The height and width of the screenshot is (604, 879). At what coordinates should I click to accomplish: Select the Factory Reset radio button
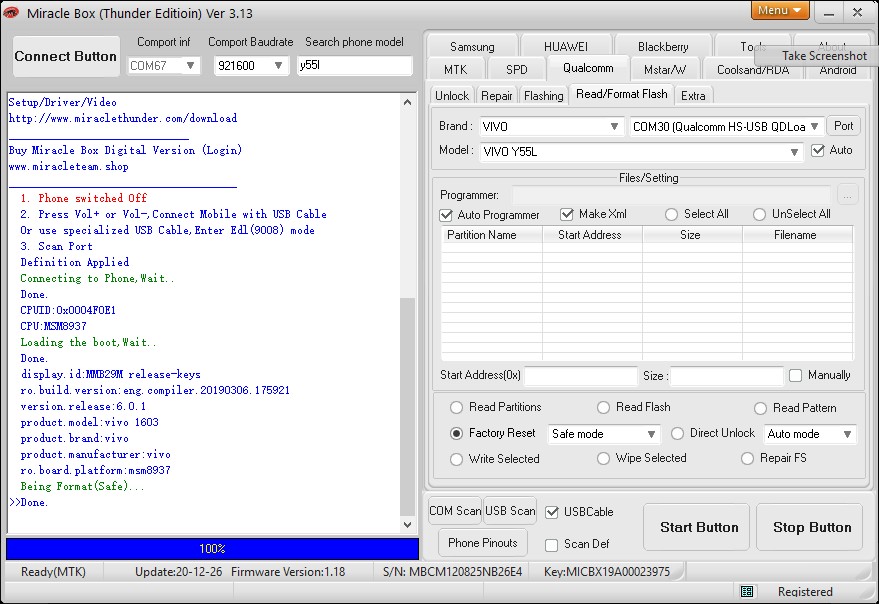456,434
